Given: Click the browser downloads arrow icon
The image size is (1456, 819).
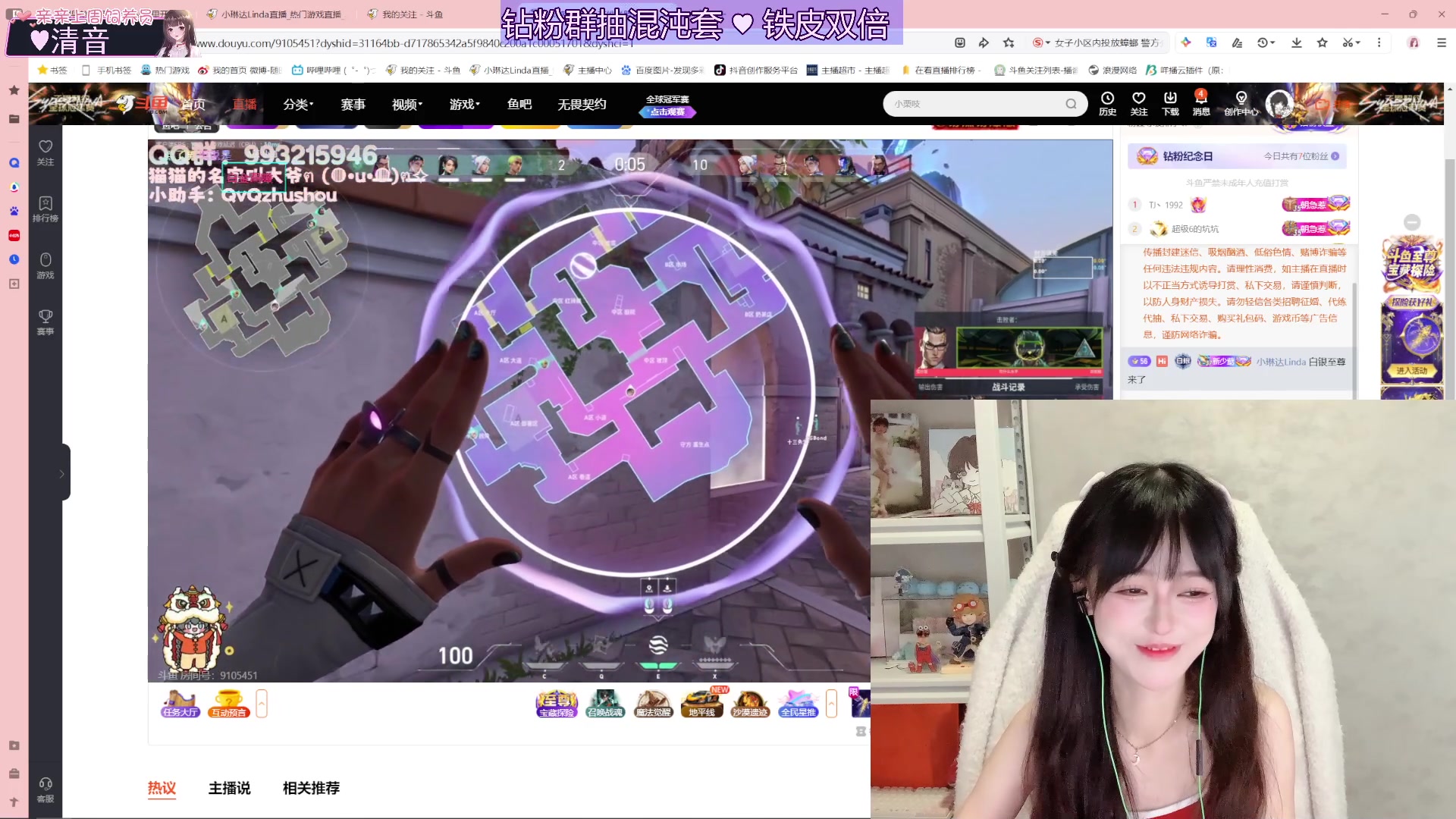Looking at the screenshot, I should point(1297,42).
